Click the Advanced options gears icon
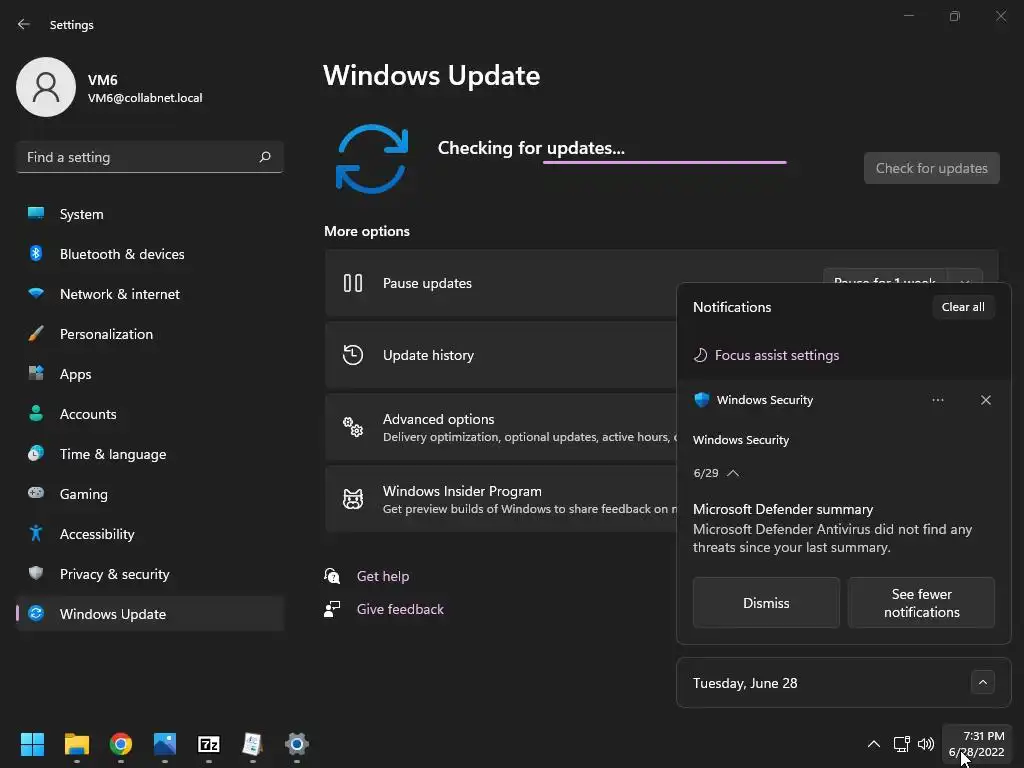 tap(353, 426)
